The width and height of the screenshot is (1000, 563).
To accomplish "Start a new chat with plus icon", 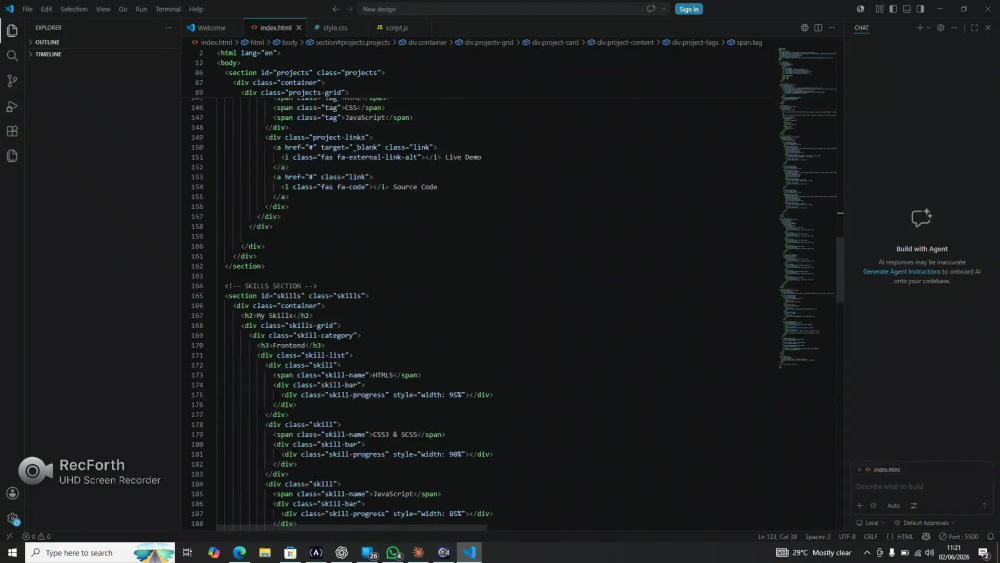I will coord(919,27).
